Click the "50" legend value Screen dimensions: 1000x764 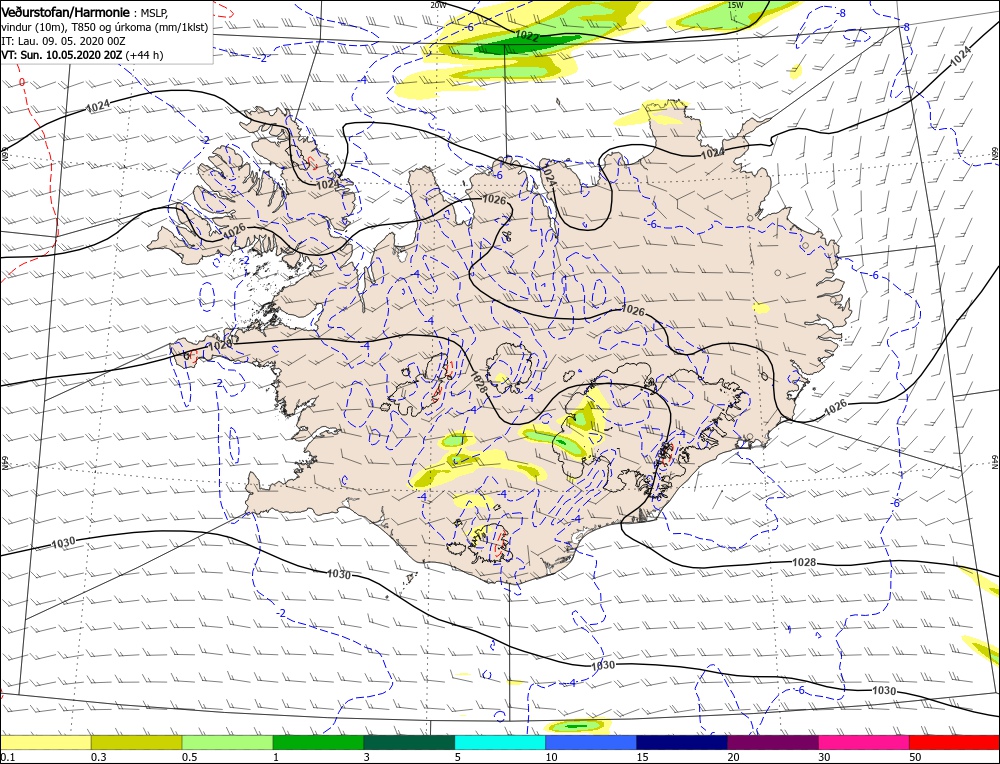(915, 757)
